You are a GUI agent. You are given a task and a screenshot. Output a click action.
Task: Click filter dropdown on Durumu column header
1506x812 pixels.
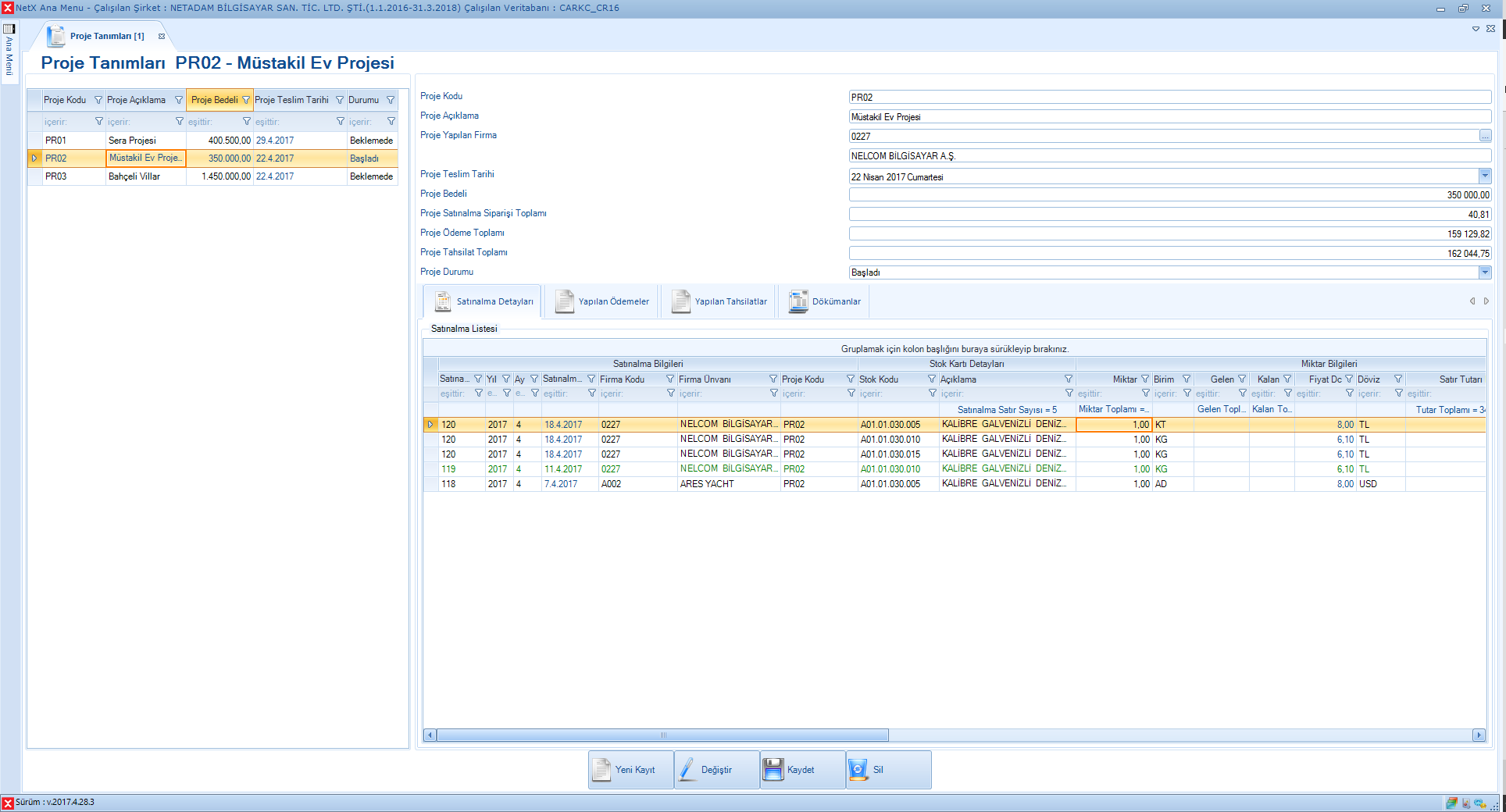[391, 100]
